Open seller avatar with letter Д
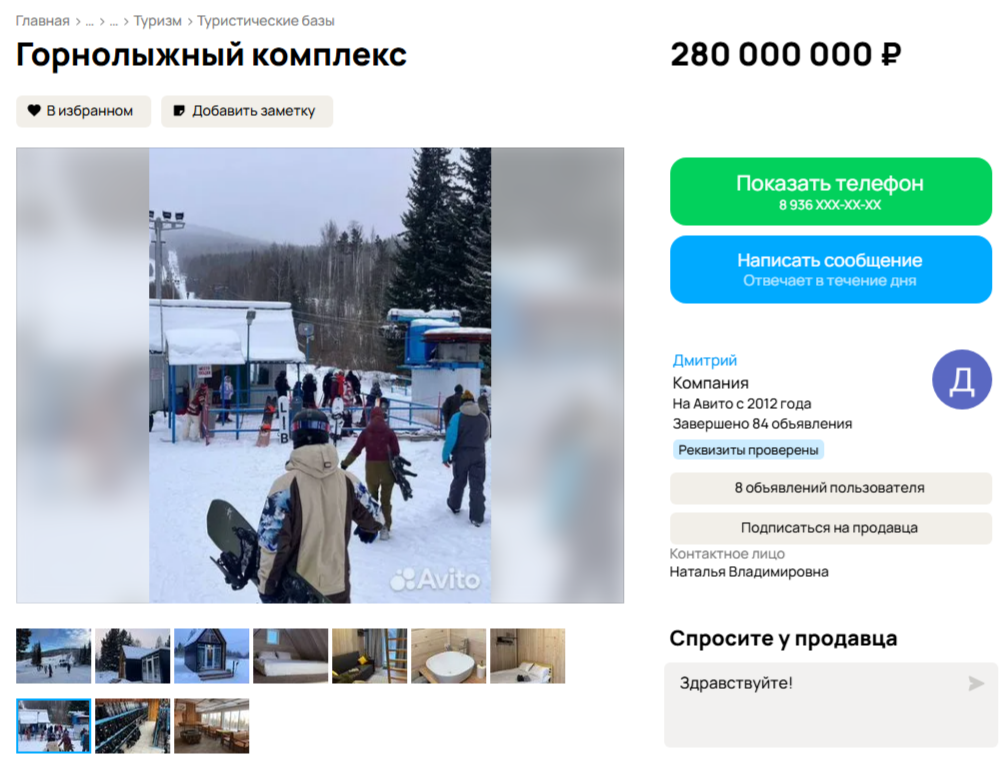 click(x=962, y=380)
